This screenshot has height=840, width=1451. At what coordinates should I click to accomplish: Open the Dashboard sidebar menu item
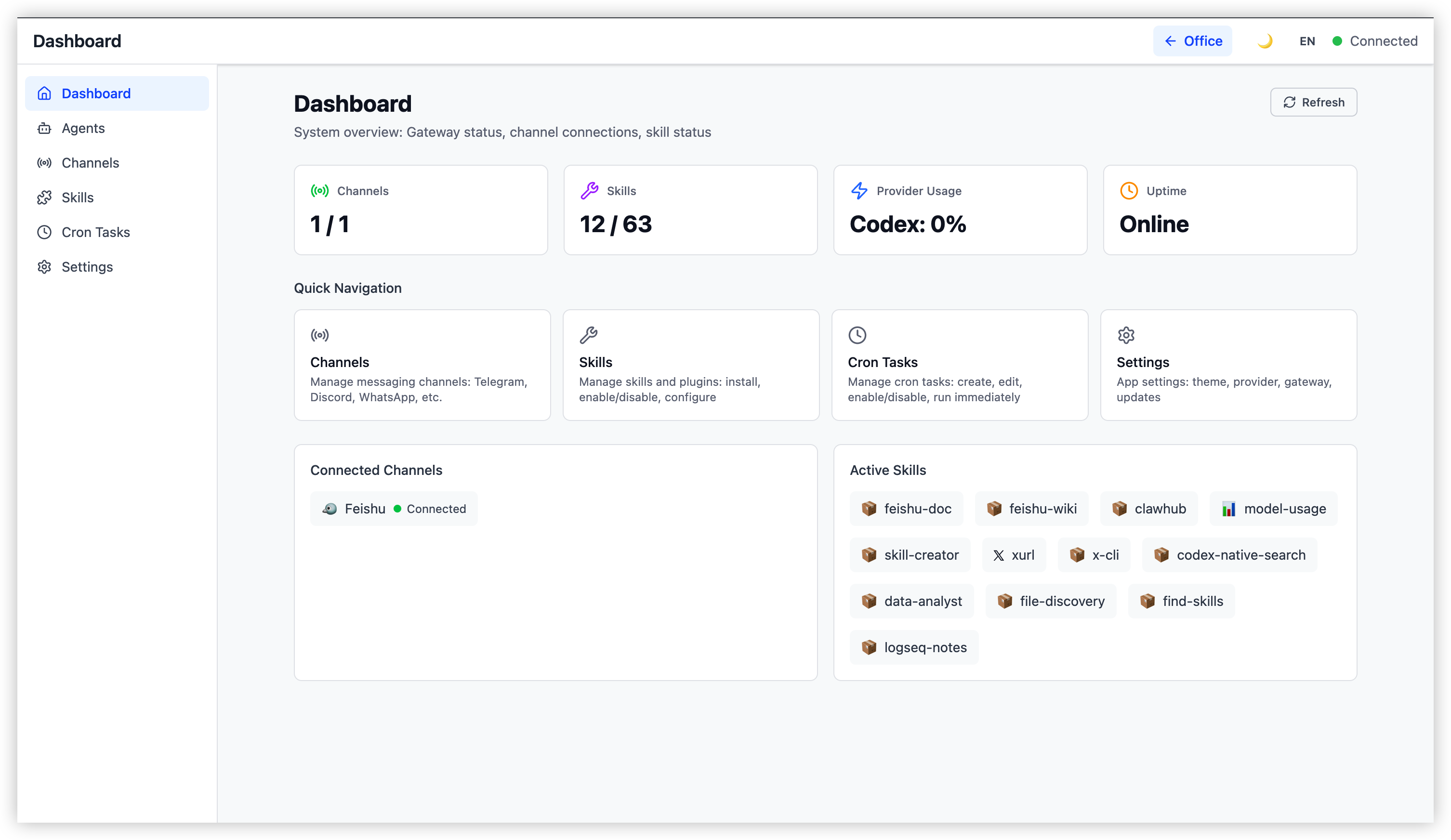(117, 93)
